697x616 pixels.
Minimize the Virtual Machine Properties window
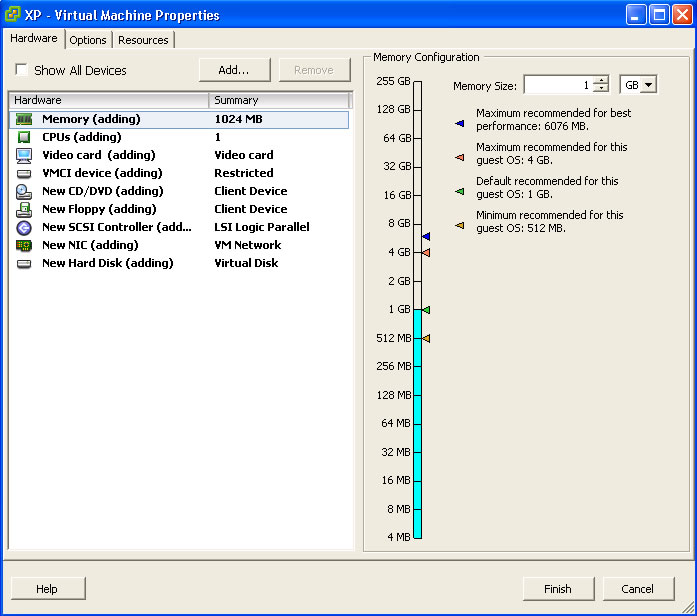point(636,15)
